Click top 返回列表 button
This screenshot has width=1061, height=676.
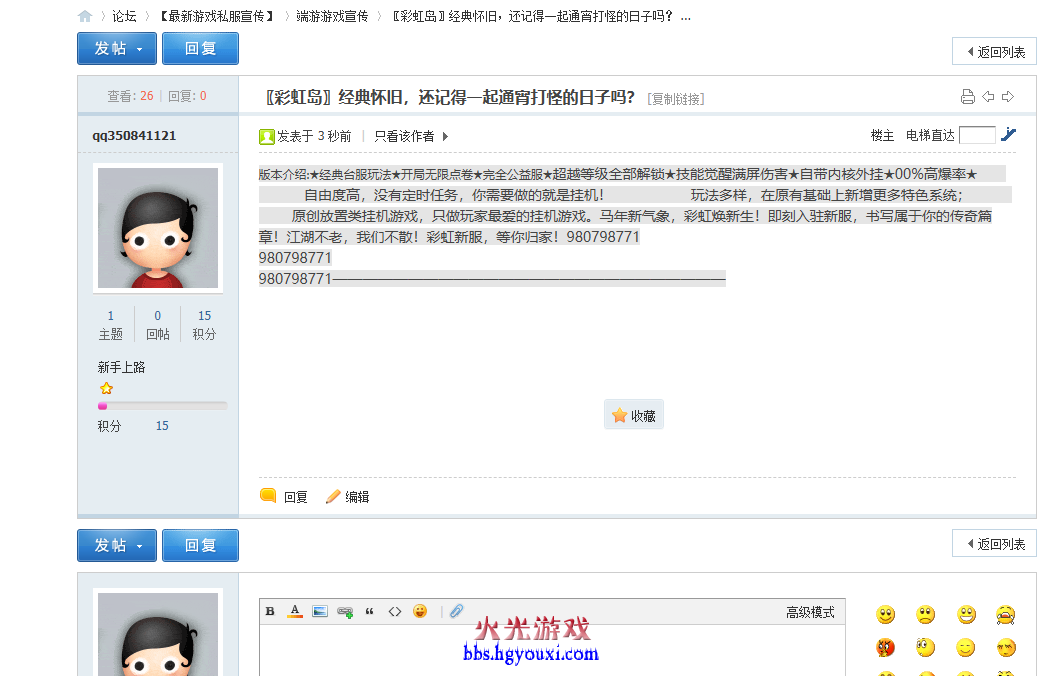coord(994,51)
